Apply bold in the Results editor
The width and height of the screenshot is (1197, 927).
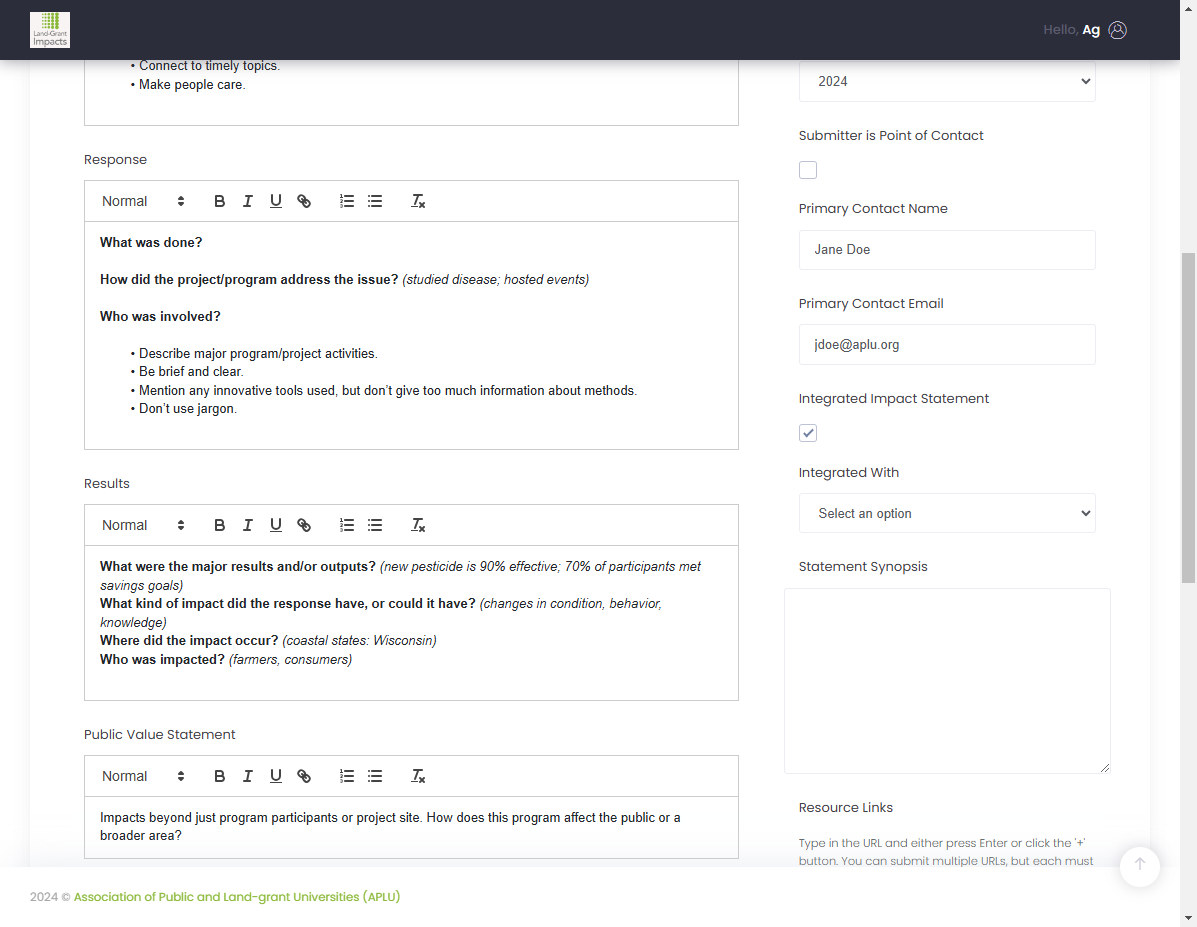click(x=219, y=525)
